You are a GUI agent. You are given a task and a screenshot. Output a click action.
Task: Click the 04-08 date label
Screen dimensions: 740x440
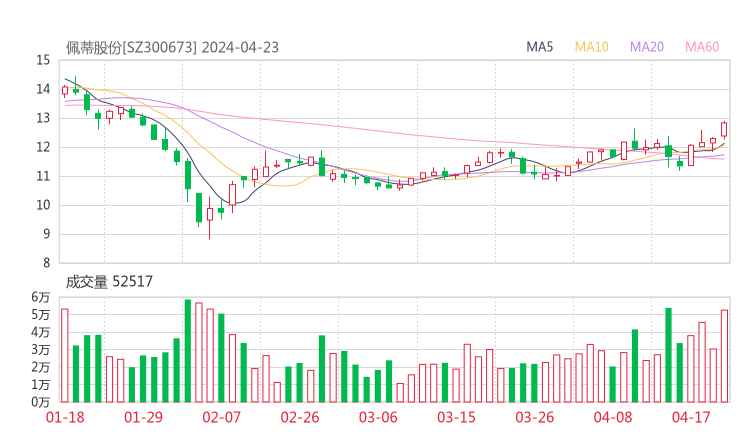point(613,417)
